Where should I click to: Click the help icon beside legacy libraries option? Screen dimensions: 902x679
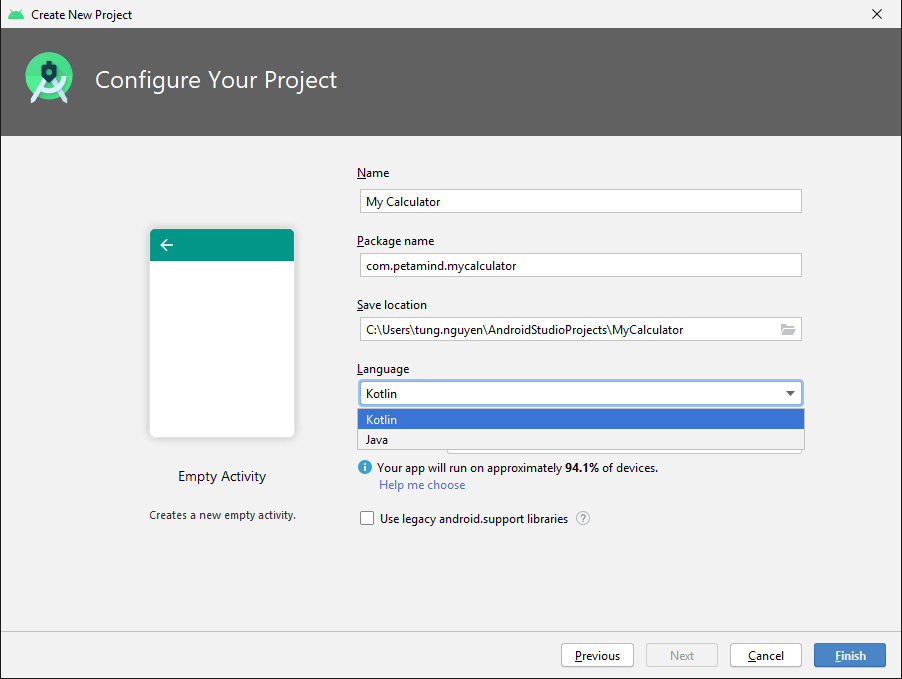tap(582, 518)
